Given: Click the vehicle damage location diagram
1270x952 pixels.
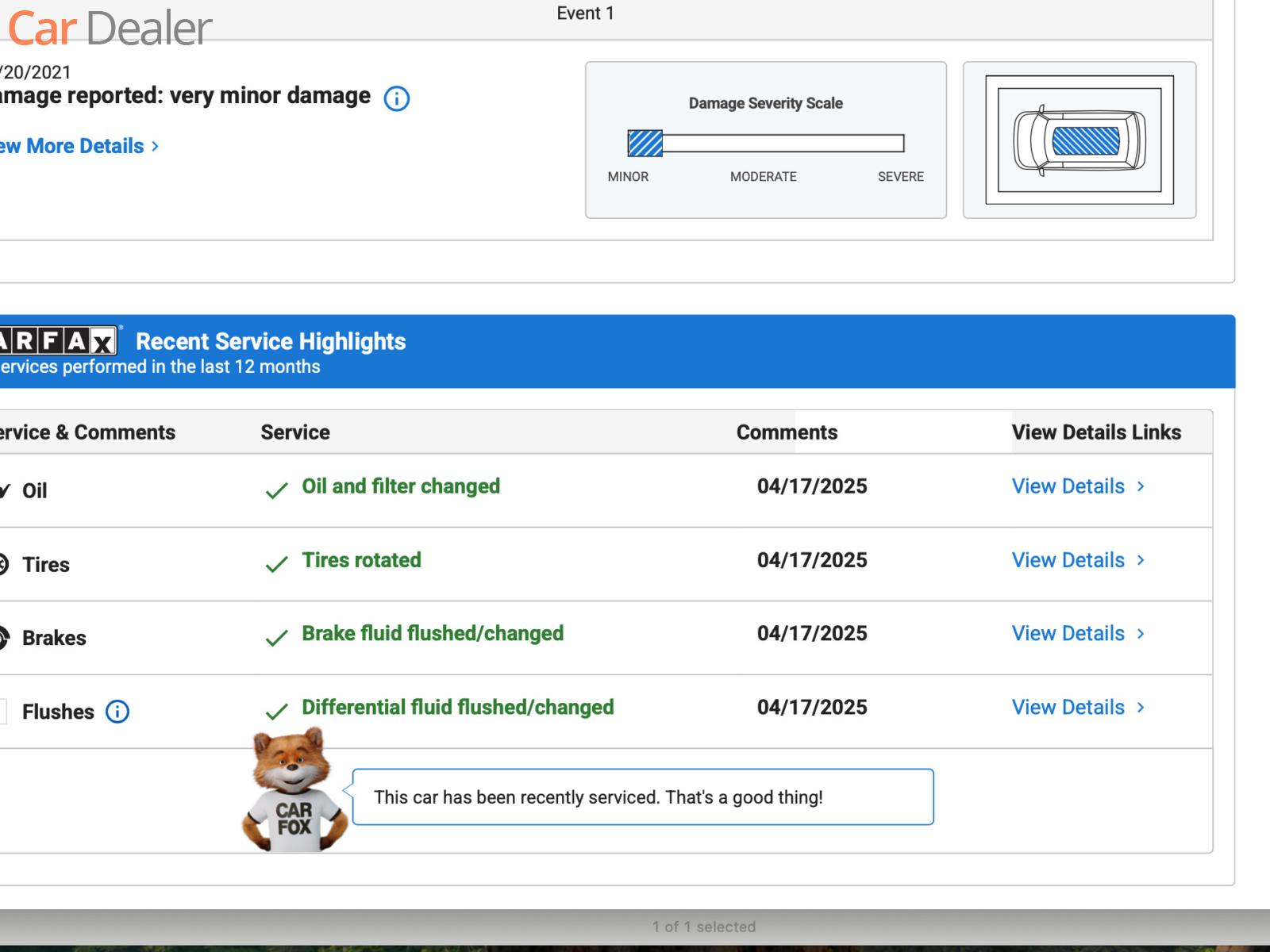Looking at the screenshot, I should pos(1079,140).
